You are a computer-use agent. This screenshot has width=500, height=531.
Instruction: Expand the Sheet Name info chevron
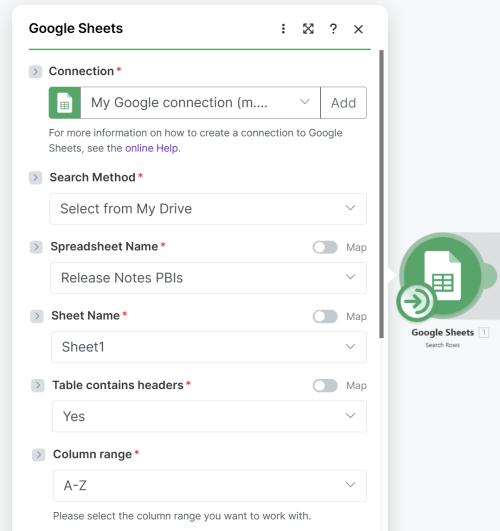coord(37,316)
